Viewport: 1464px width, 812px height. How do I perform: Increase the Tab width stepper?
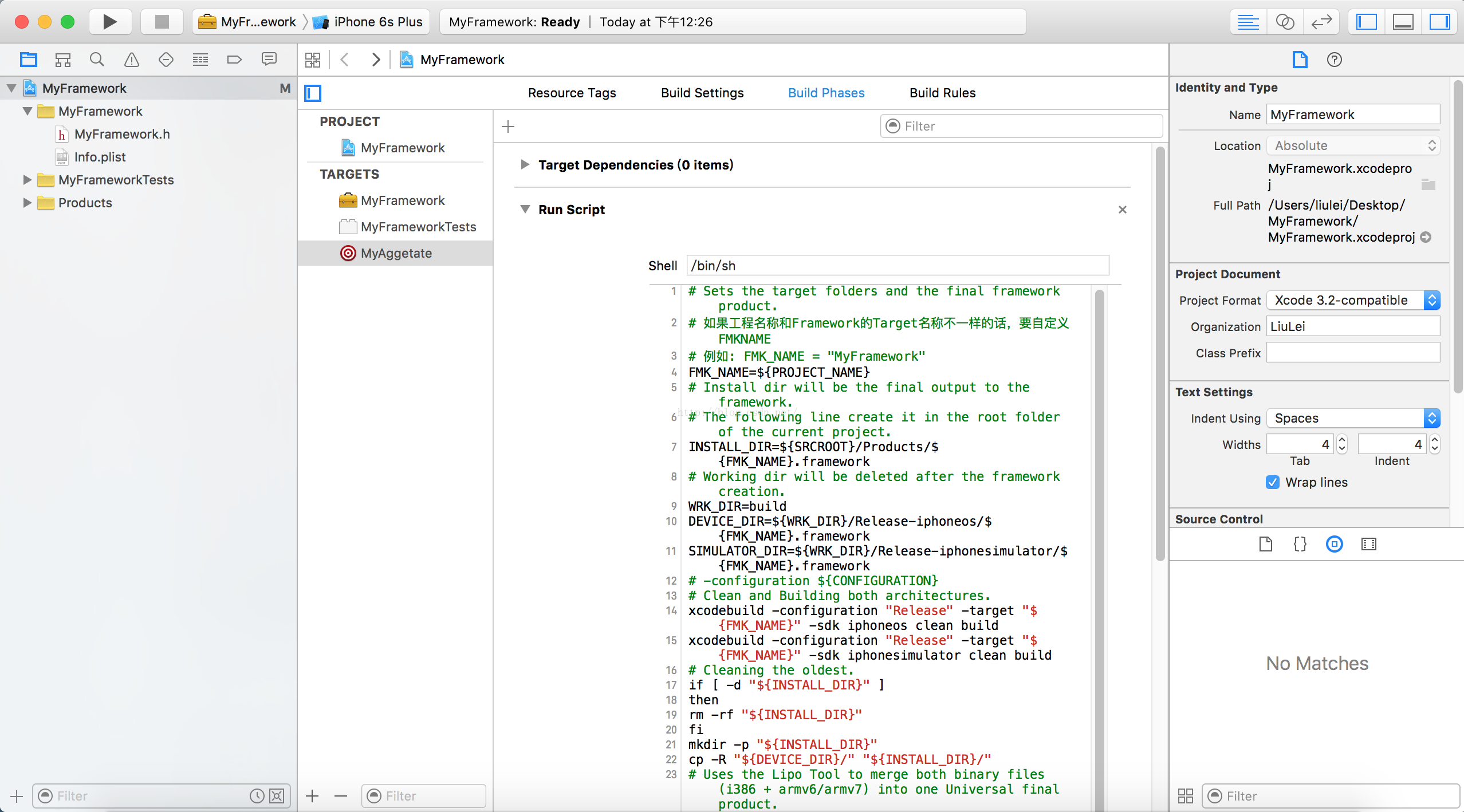point(1342,440)
